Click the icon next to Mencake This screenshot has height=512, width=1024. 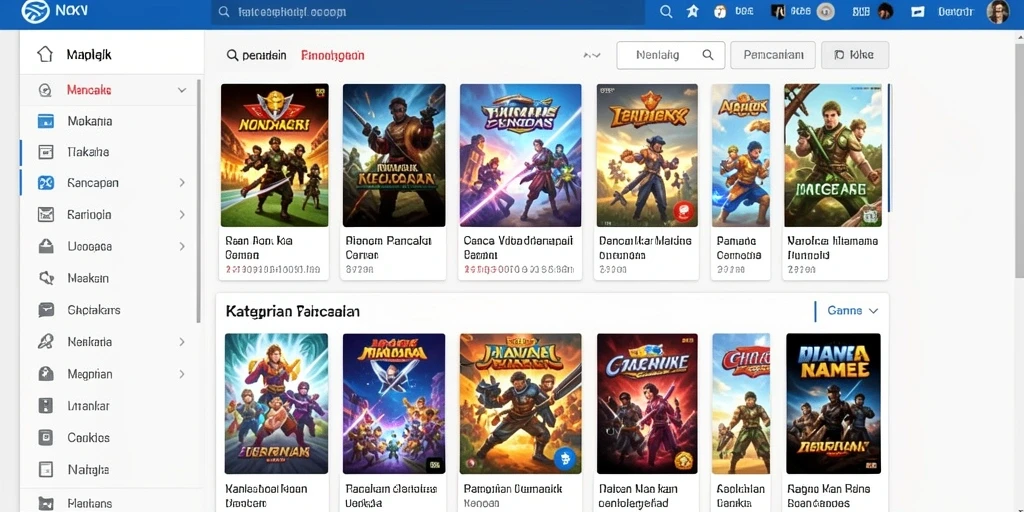coord(45,90)
